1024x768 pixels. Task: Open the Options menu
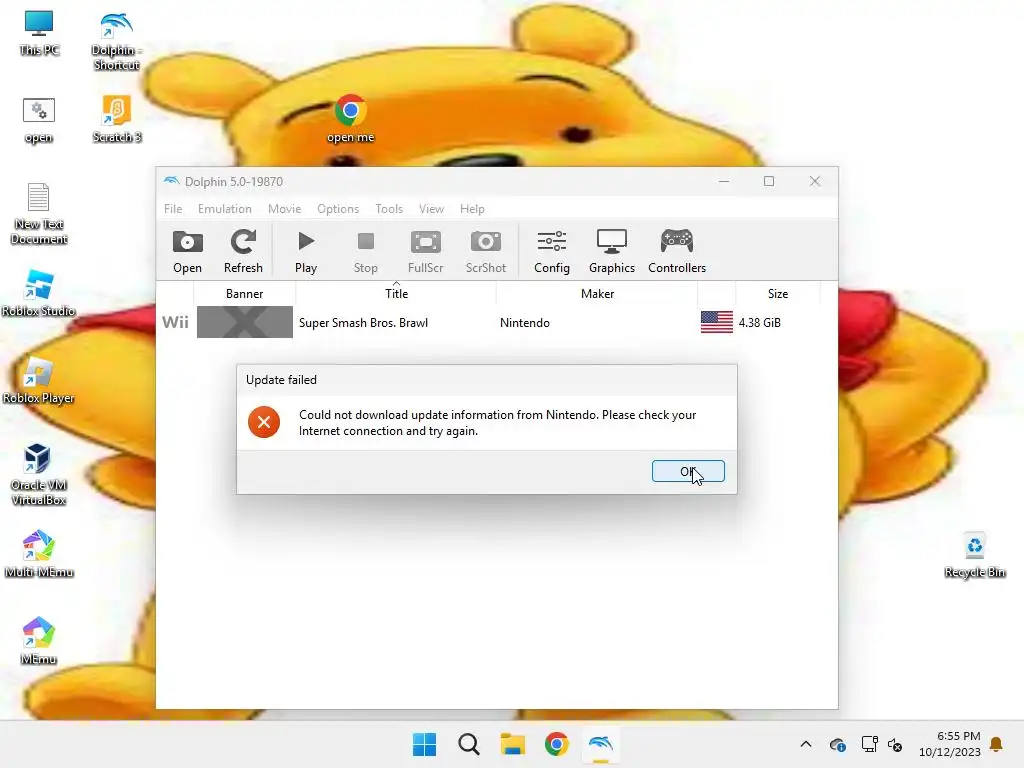tap(338, 209)
